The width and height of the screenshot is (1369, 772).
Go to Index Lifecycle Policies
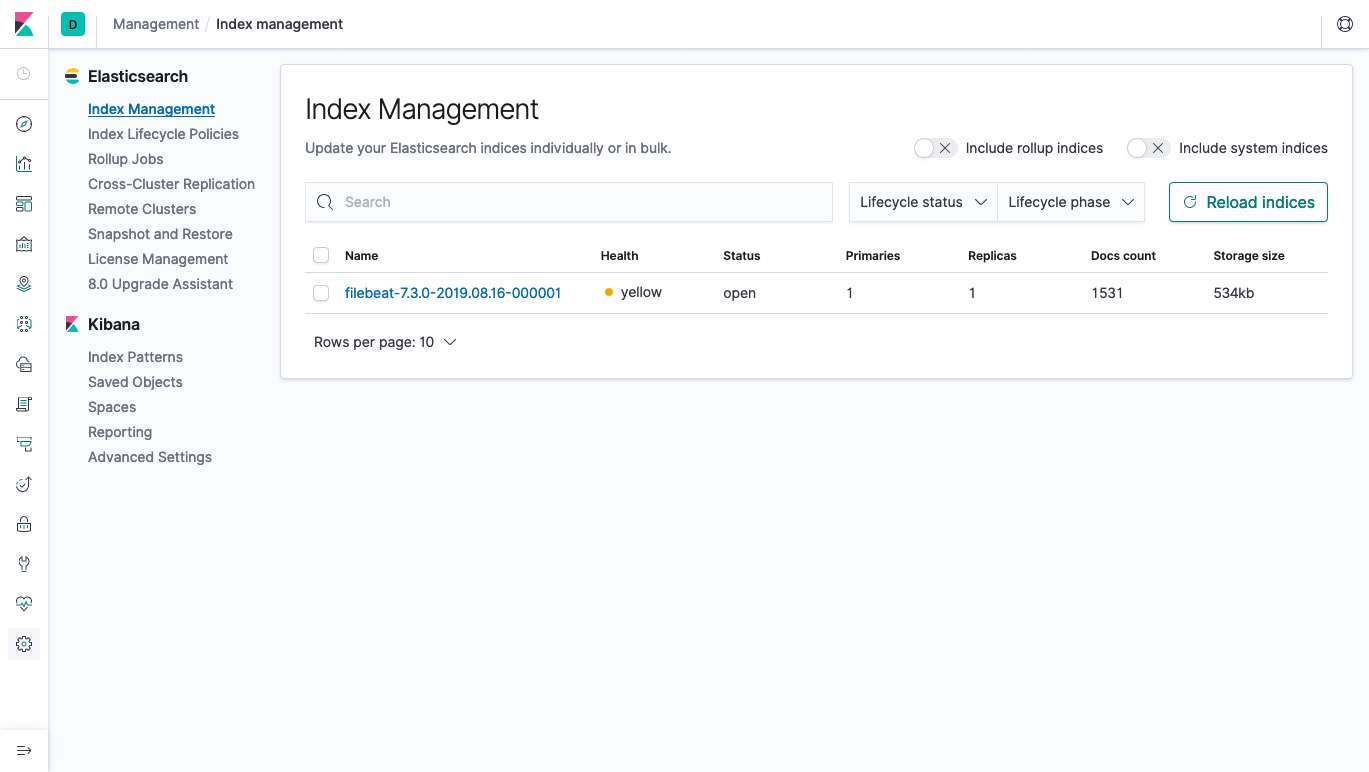(163, 133)
